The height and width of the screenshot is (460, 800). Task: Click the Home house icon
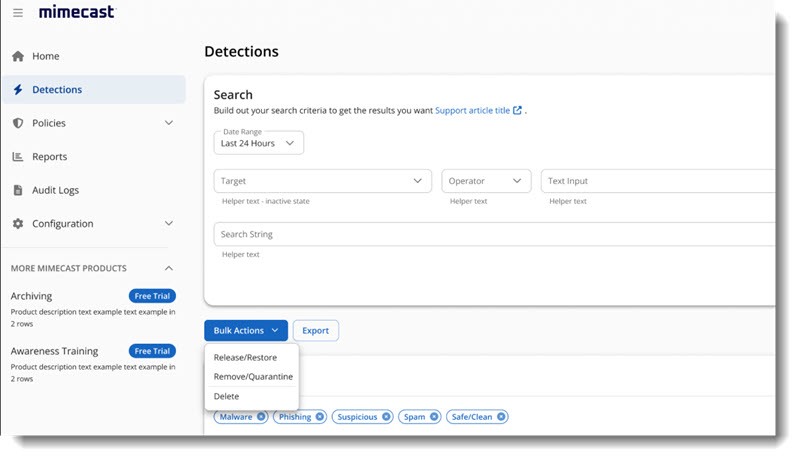tap(18, 56)
